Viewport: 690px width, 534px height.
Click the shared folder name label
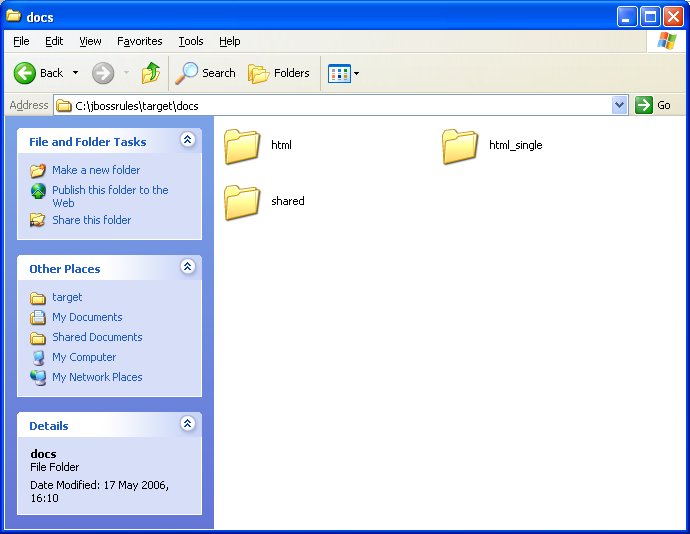288,201
